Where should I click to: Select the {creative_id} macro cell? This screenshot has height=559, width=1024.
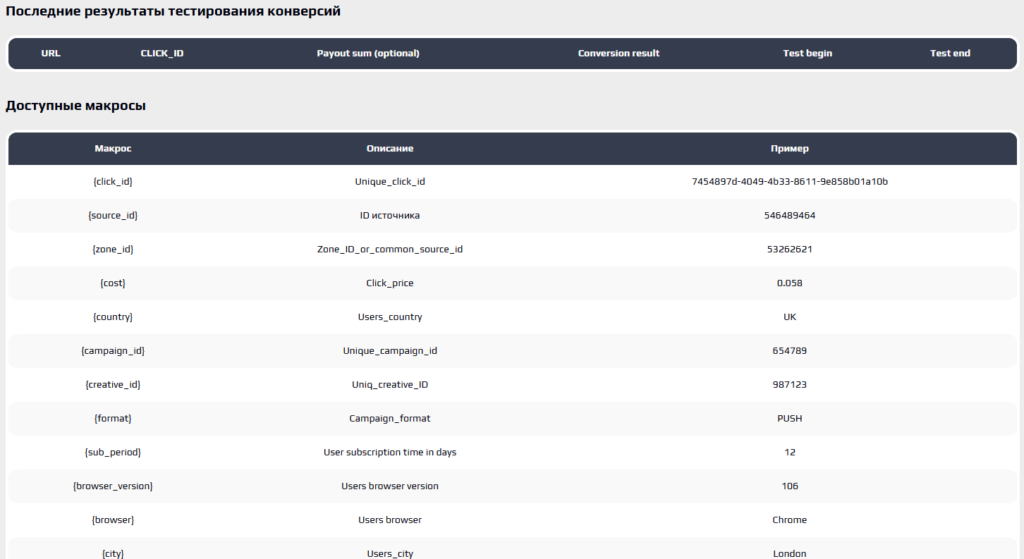click(x=113, y=385)
